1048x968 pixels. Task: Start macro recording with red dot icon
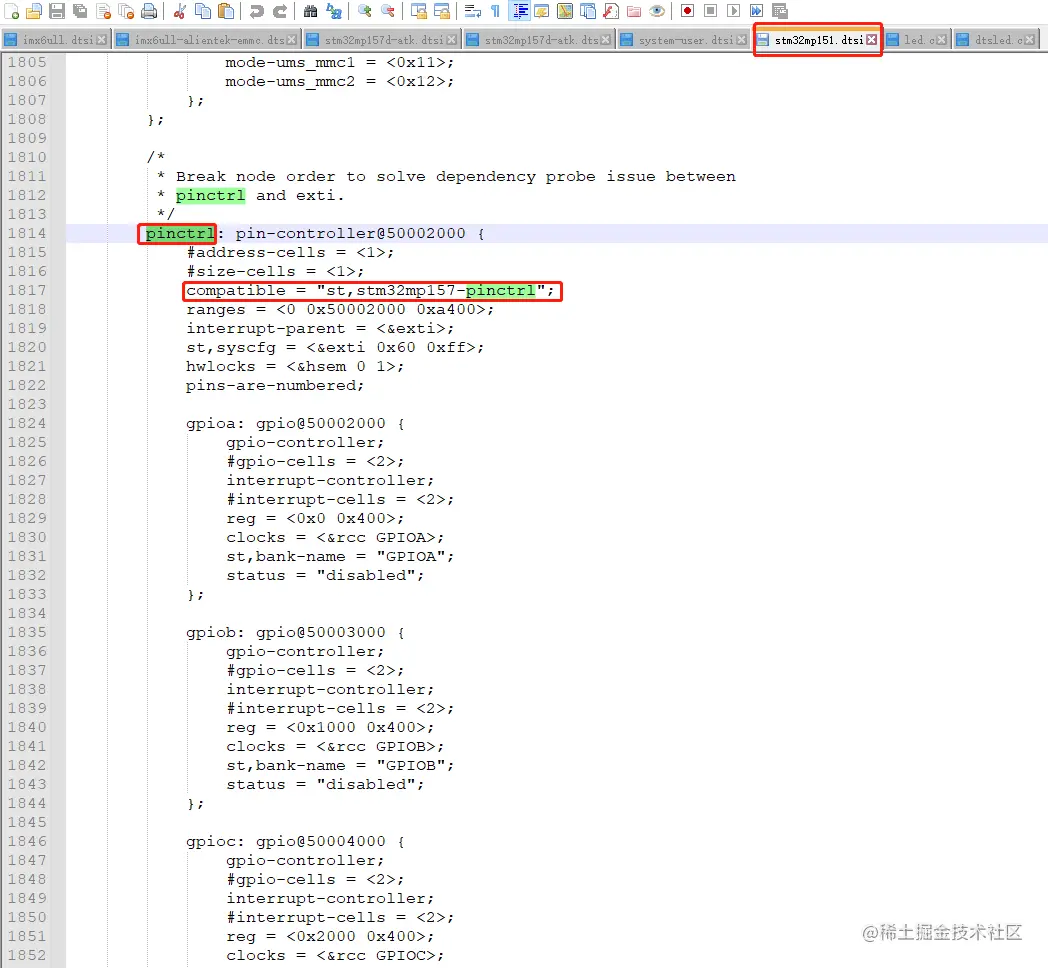coord(687,11)
